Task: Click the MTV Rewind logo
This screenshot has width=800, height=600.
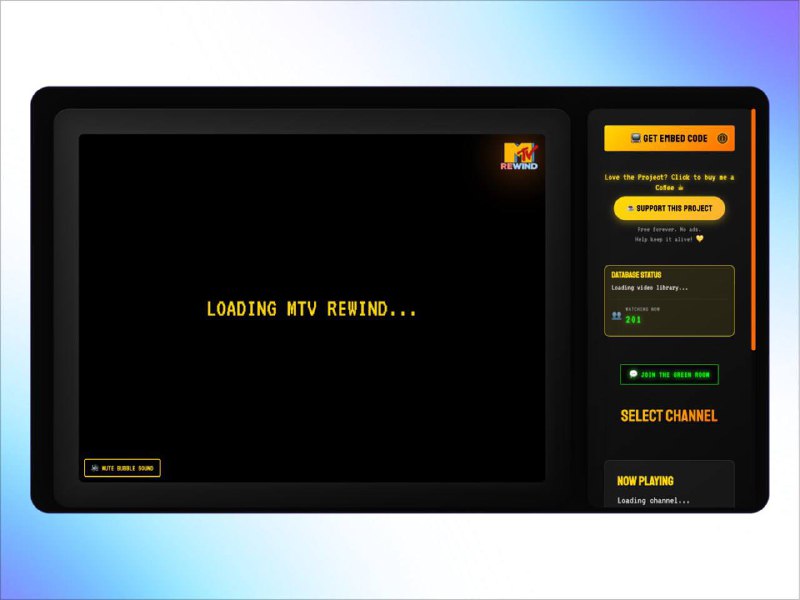Action: point(519,156)
